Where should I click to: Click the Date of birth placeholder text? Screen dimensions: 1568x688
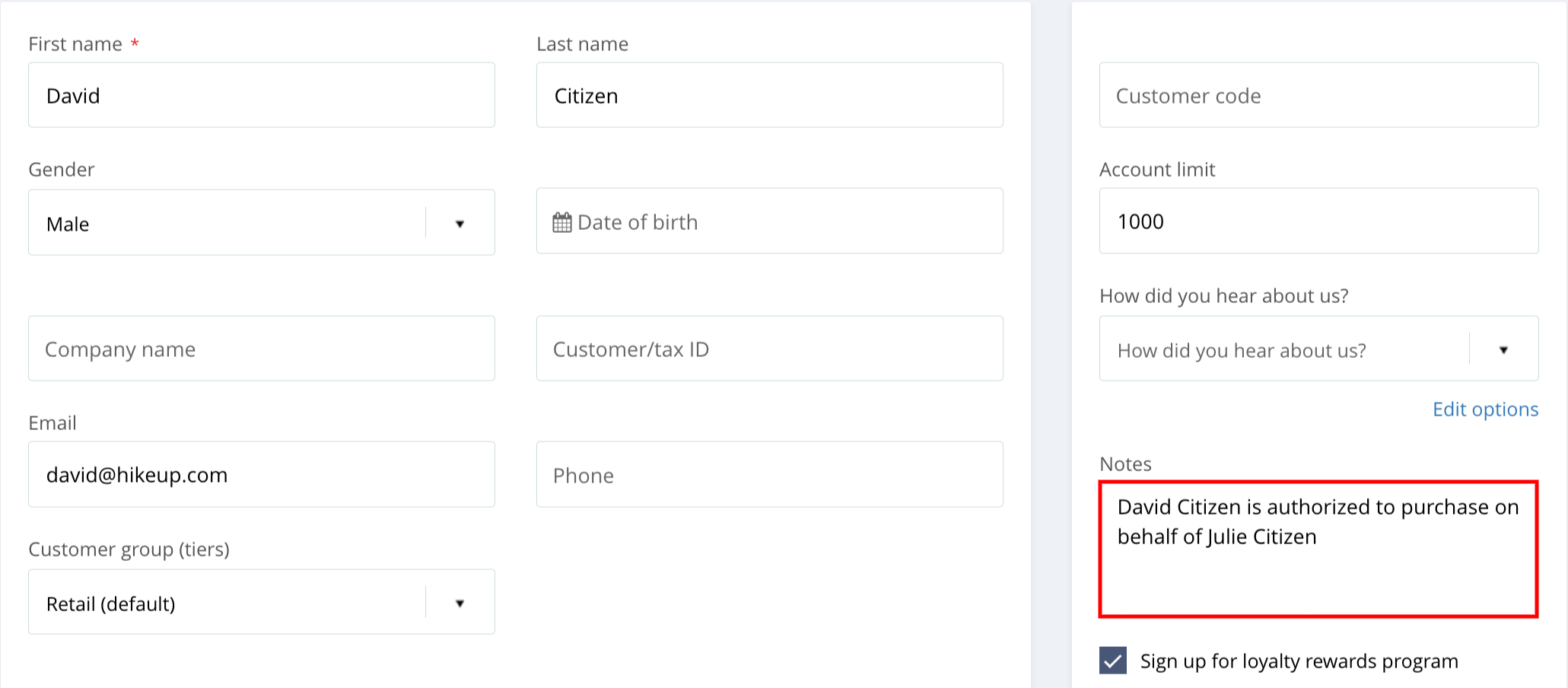point(638,222)
